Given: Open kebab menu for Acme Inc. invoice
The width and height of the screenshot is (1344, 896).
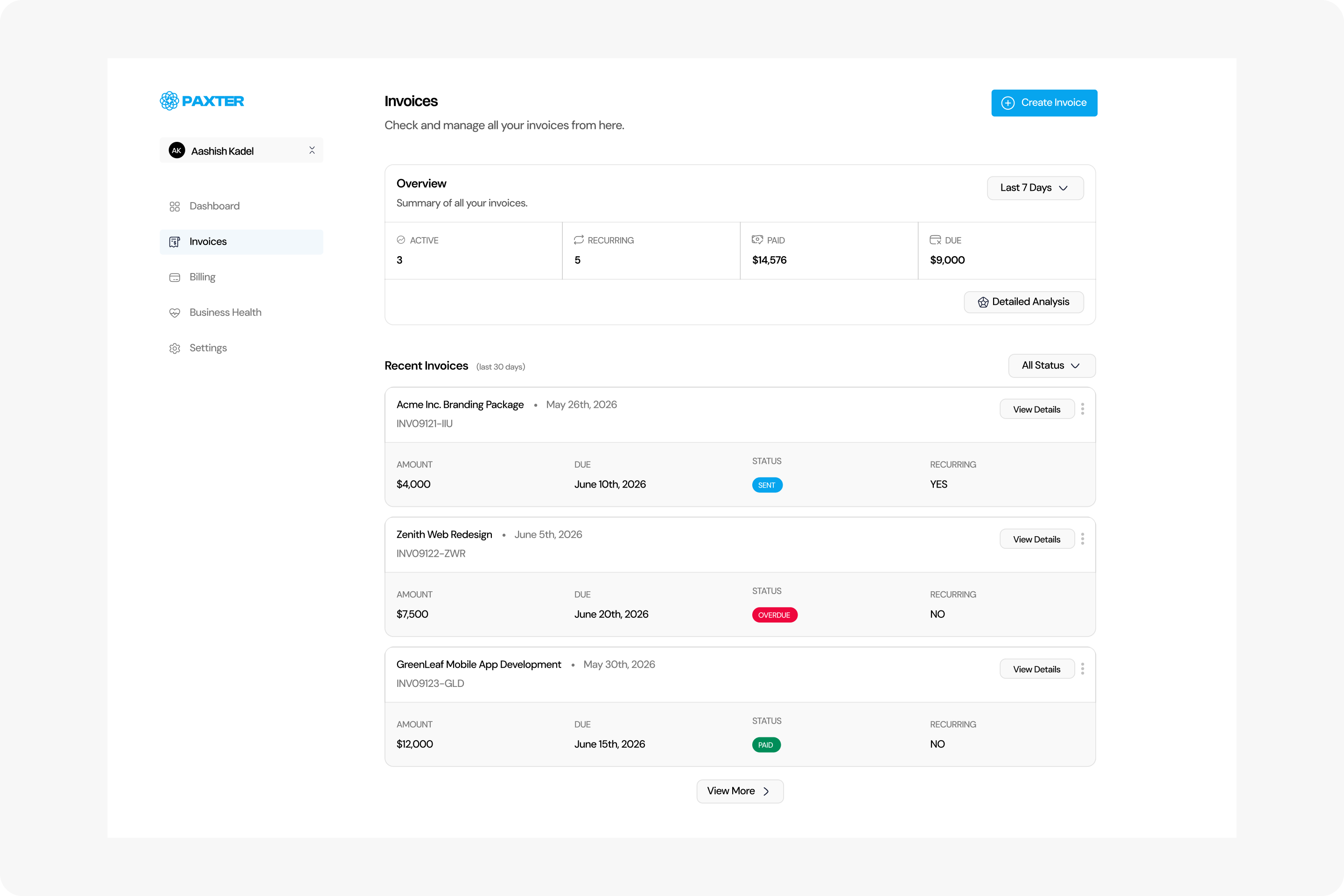Looking at the screenshot, I should point(1082,409).
